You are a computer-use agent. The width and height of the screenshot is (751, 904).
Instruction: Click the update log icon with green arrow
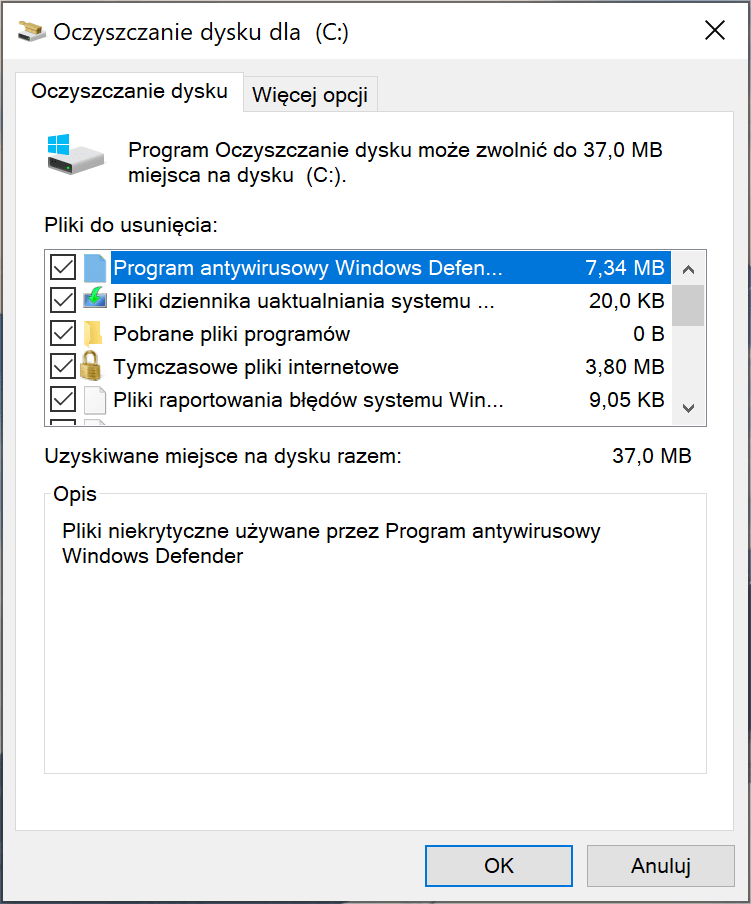point(95,300)
